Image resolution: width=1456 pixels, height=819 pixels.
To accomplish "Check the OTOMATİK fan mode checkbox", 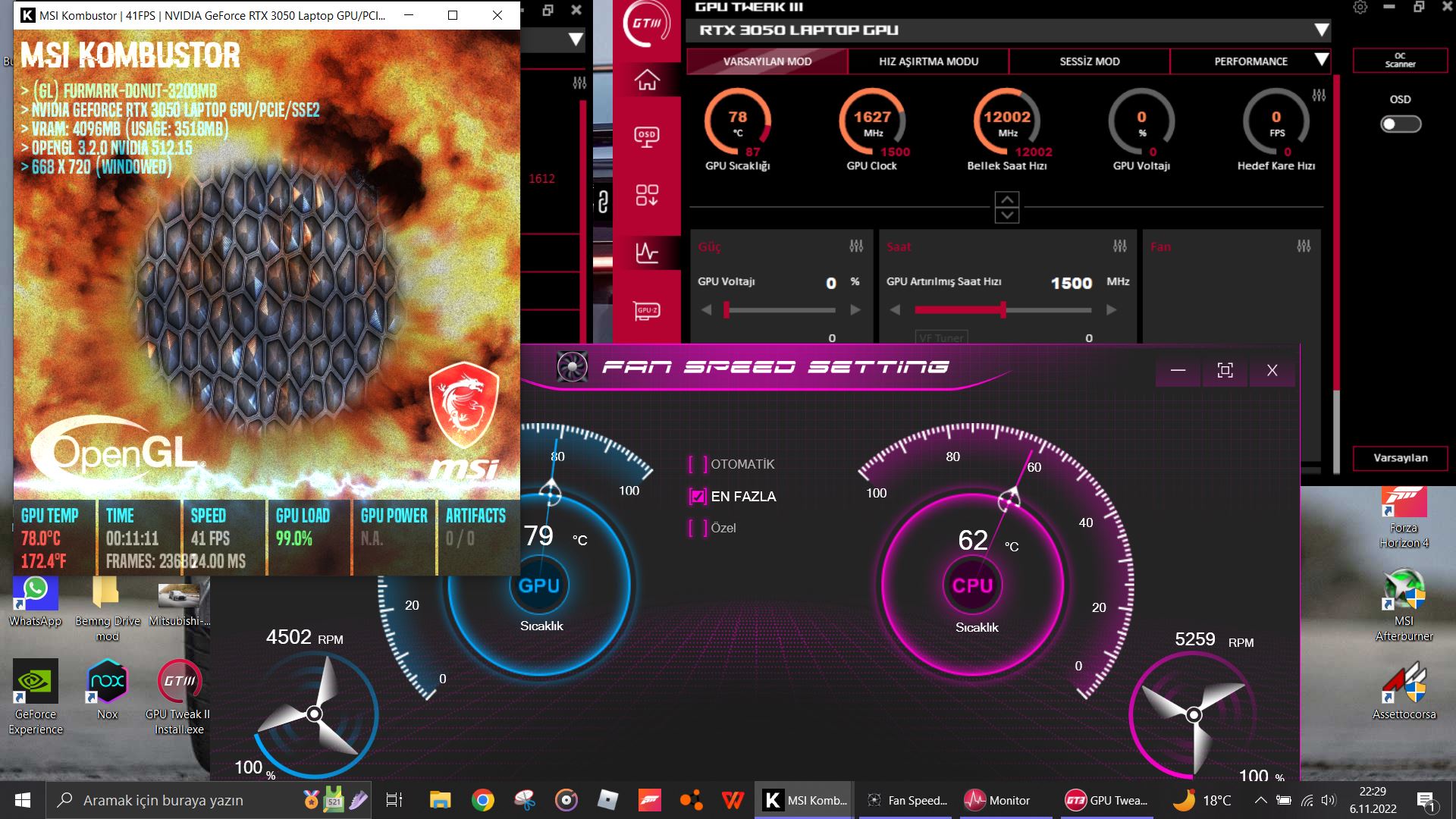I will (698, 464).
